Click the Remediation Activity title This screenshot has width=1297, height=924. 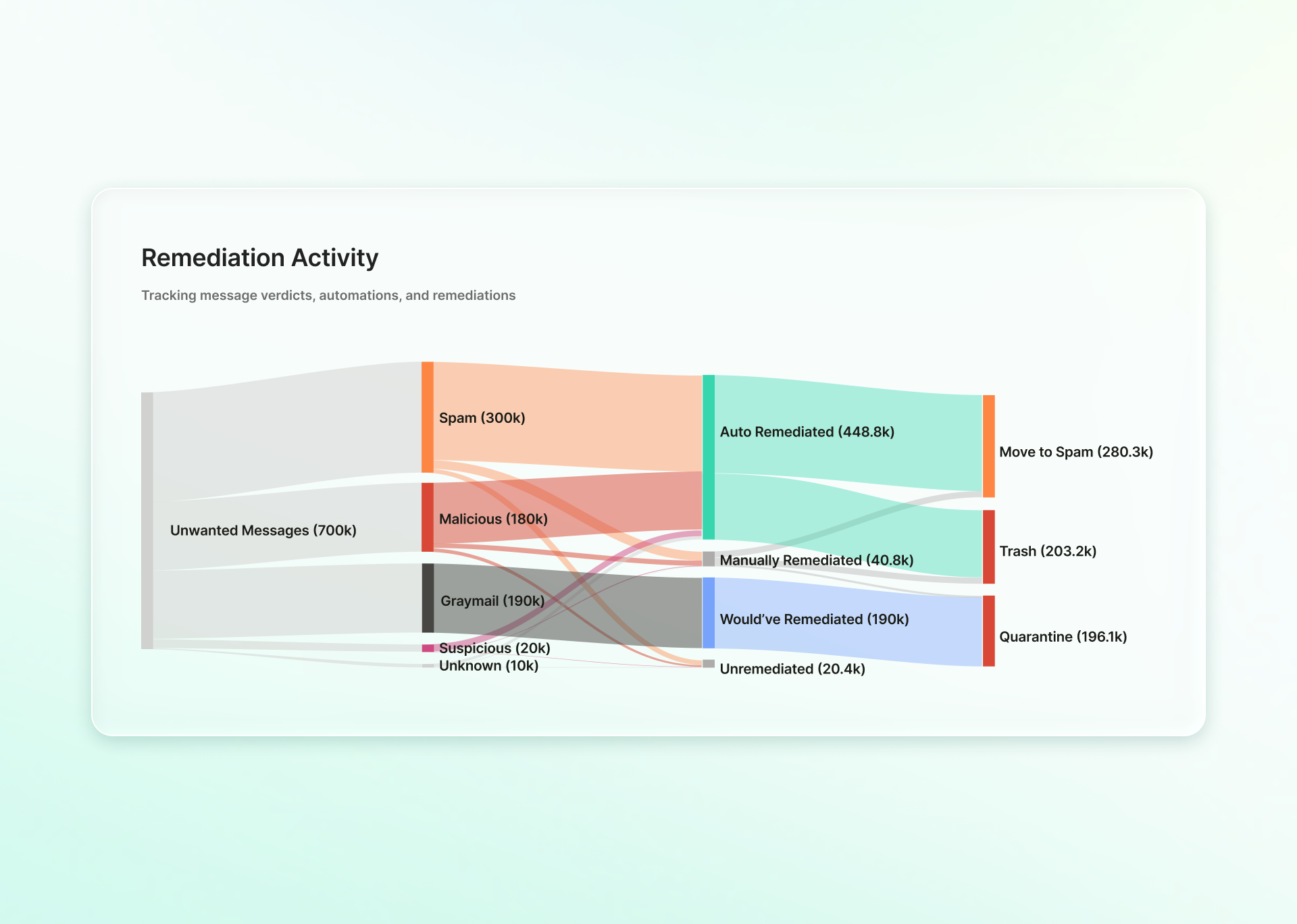click(x=259, y=257)
